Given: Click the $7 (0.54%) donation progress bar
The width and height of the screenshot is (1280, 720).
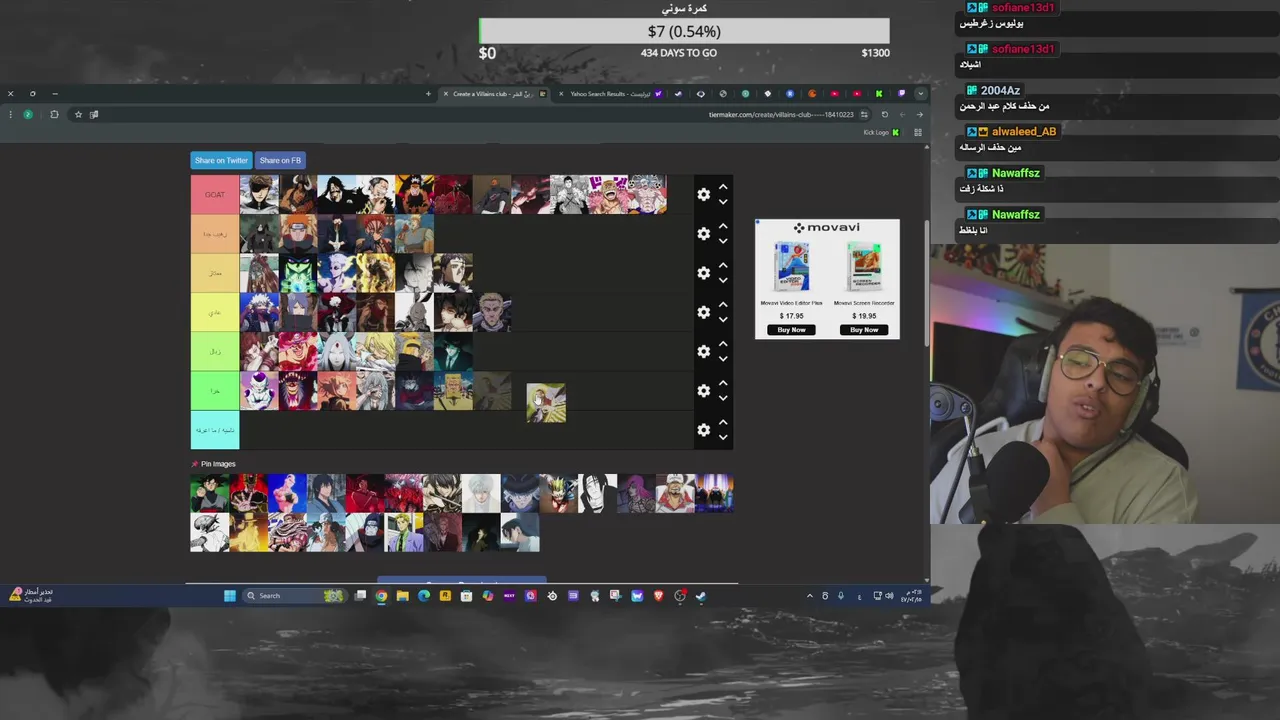Looking at the screenshot, I should [x=684, y=31].
